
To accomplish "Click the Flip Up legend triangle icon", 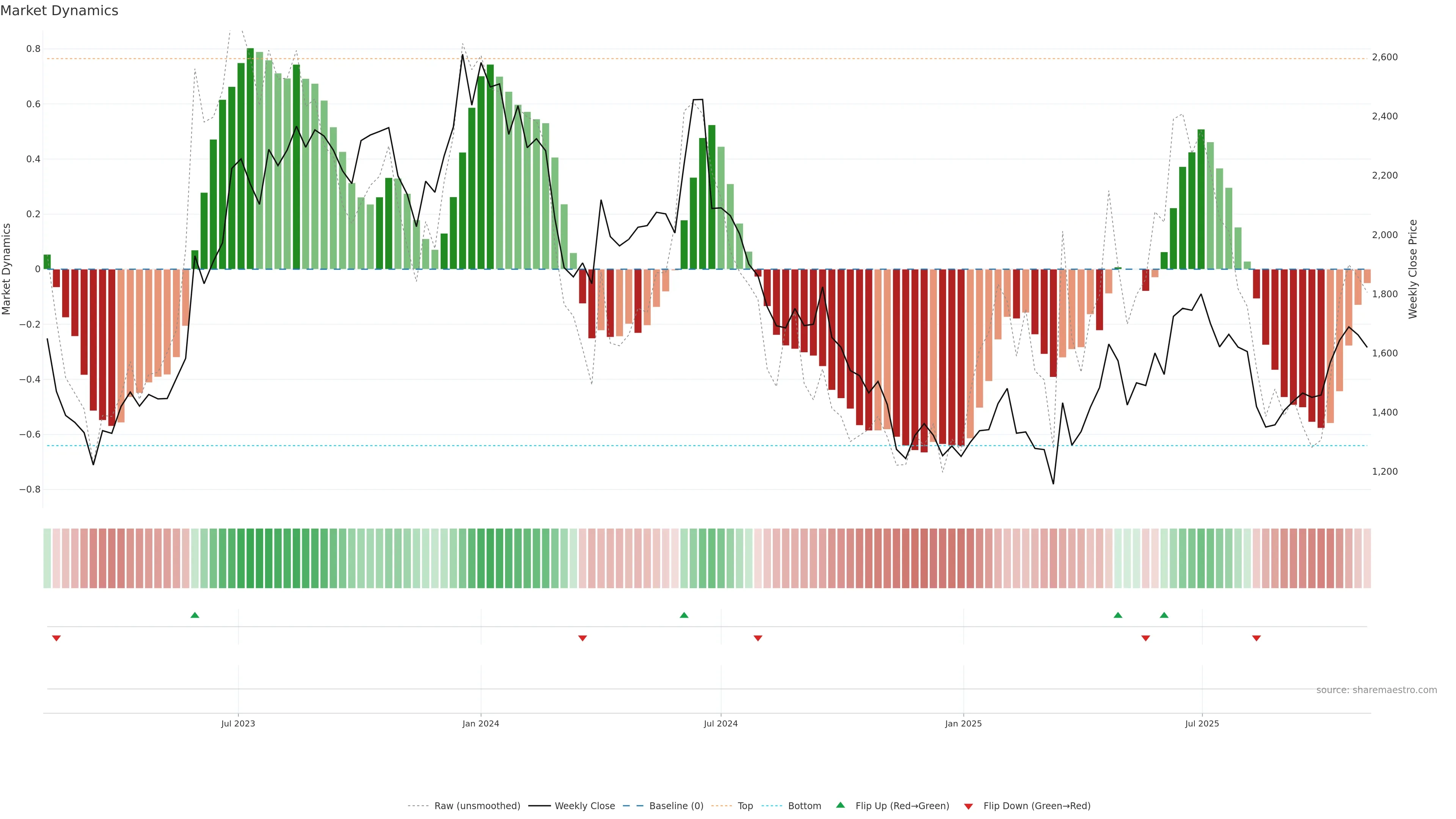I will point(841,805).
